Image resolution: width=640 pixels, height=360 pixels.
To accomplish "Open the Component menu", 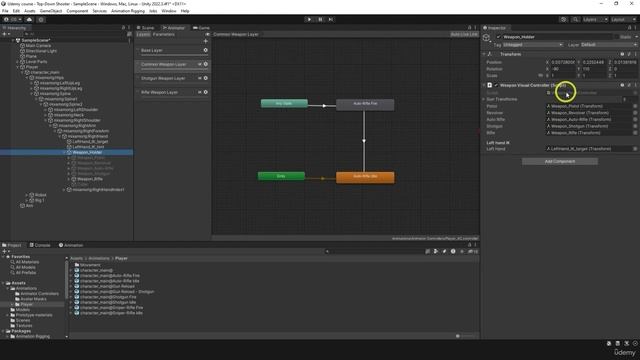I will 77,11.
